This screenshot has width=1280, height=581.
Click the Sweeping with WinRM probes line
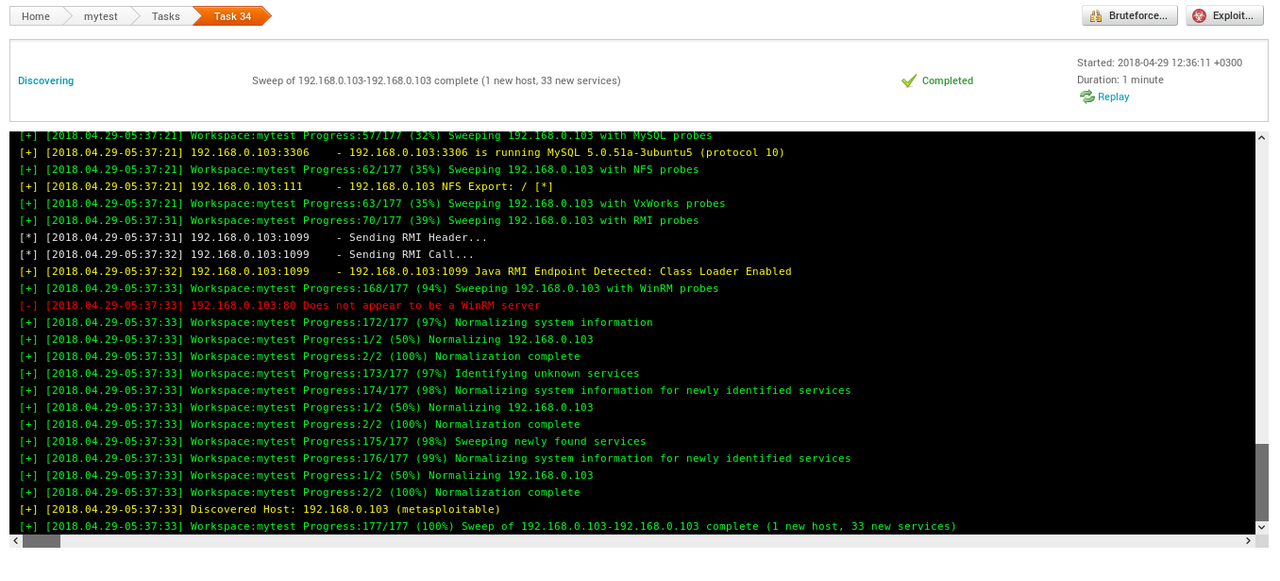coord(369,289)
